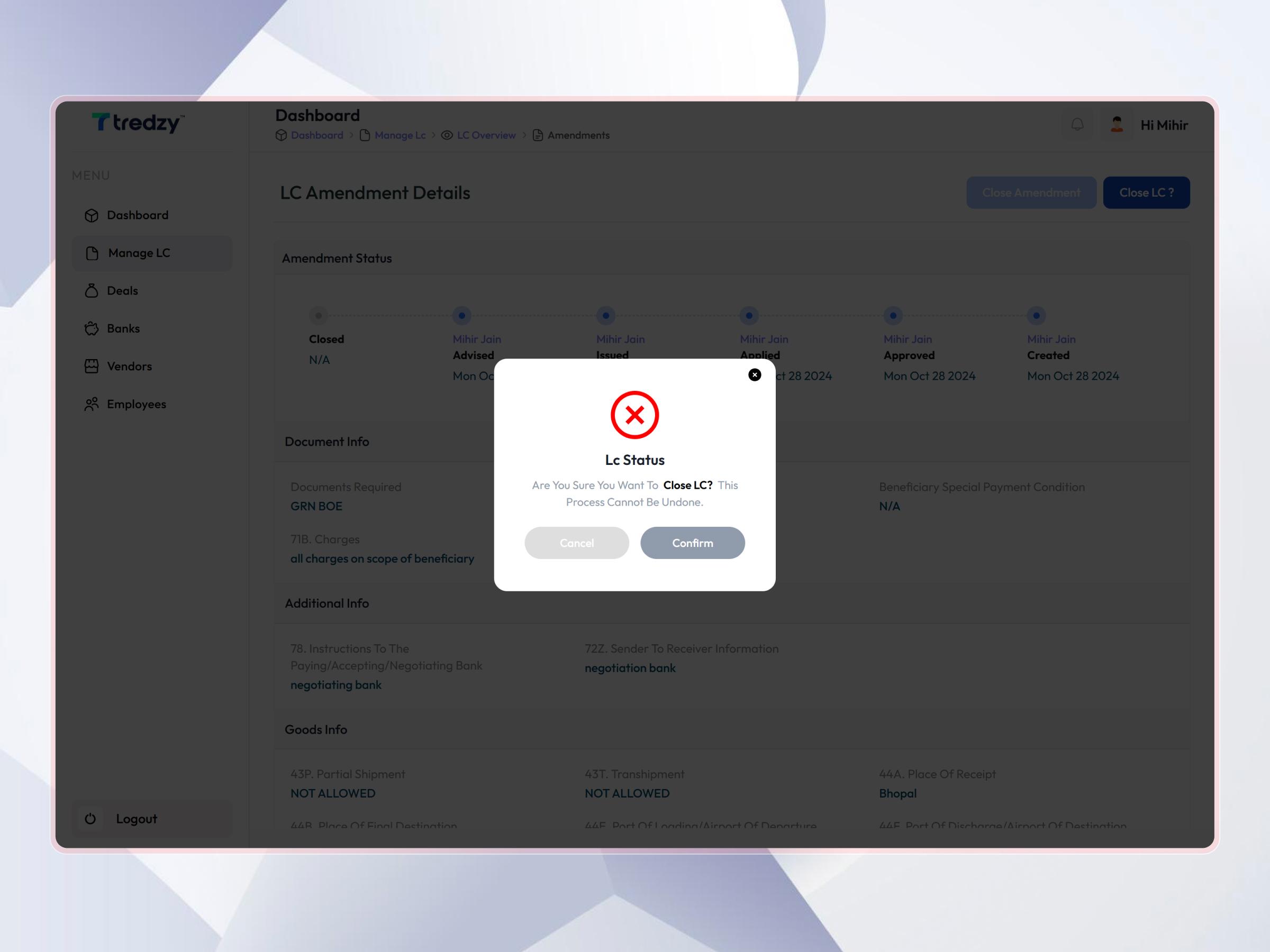The height and width of the screenshot is (952, 1270).
Task: Click the Dashboard cube icon in sidebar
Action: 92,215
